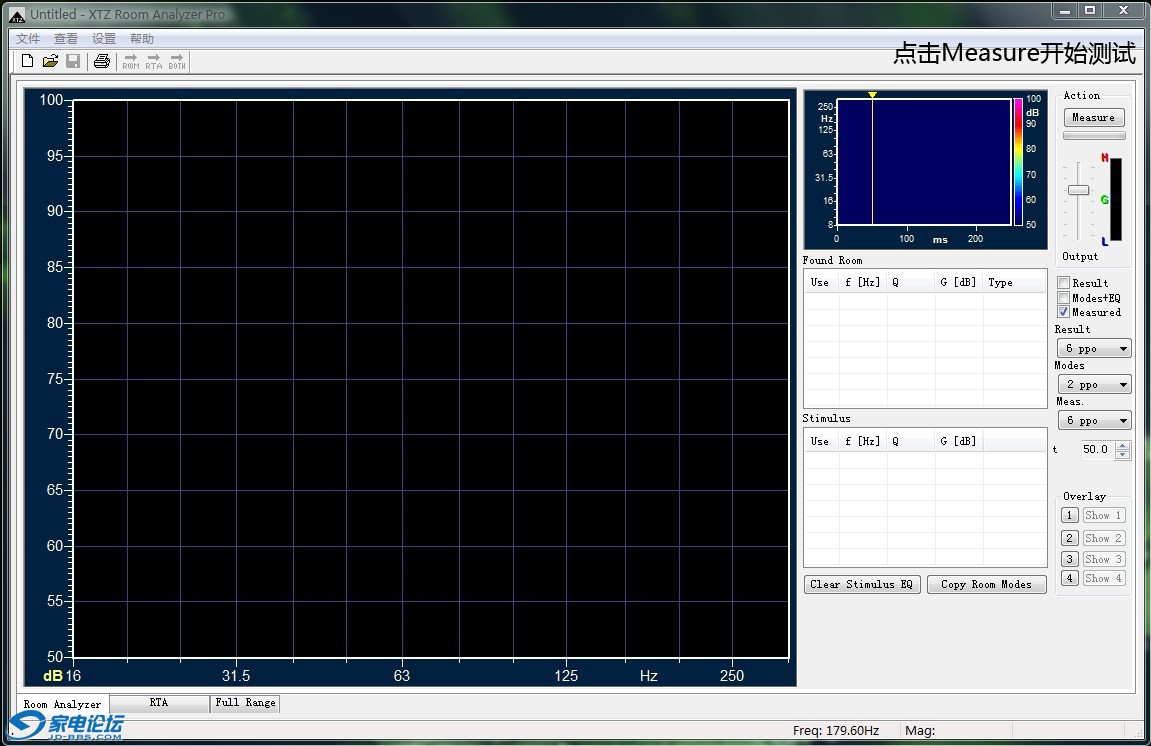
Task: Click overlay slot button 4
Action: (x=1070, y=579)
